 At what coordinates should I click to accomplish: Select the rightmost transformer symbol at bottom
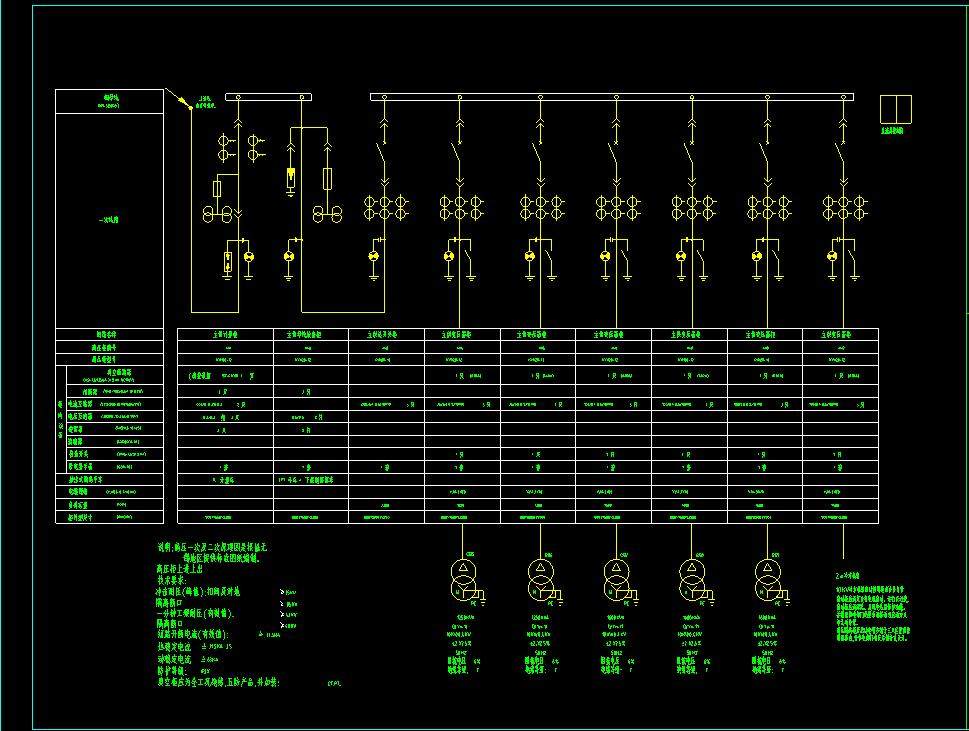click(768, 575)
